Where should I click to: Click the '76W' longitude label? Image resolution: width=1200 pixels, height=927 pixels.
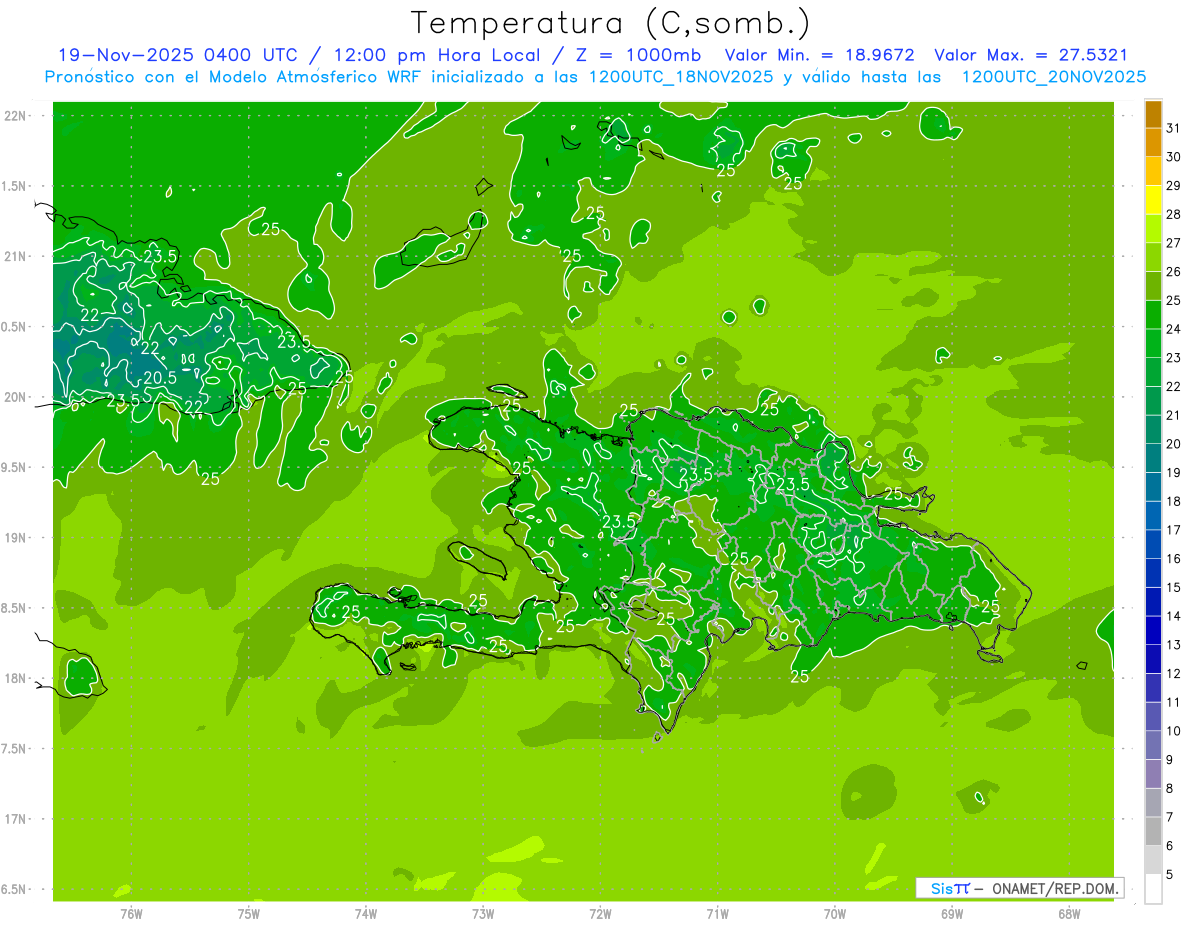[x=131, y=913]
